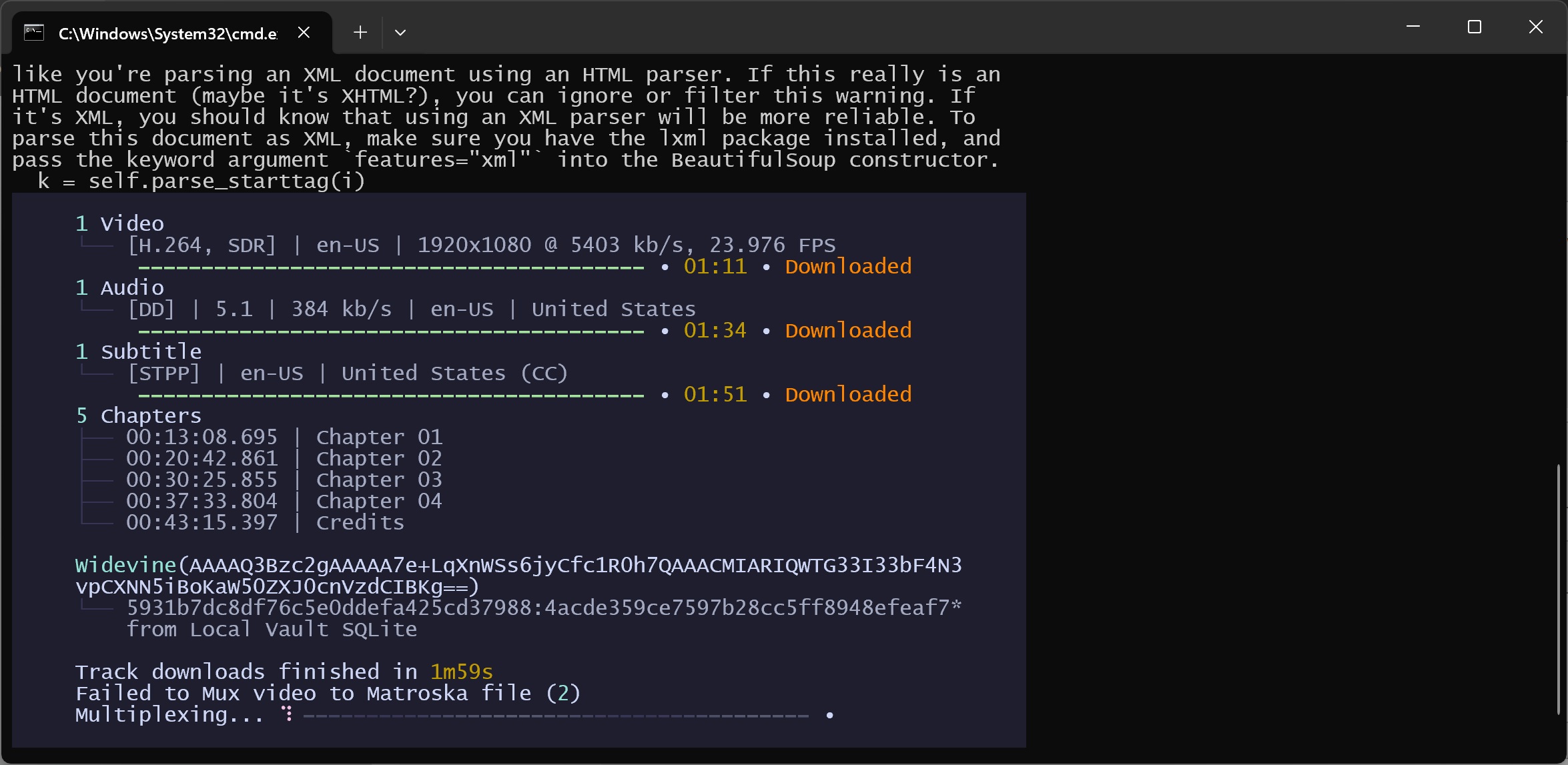This screenshot has width=1568, height=765.
Task: Click the Audio track progress bar
Action: pyautogui.click(x=391, y=332)
